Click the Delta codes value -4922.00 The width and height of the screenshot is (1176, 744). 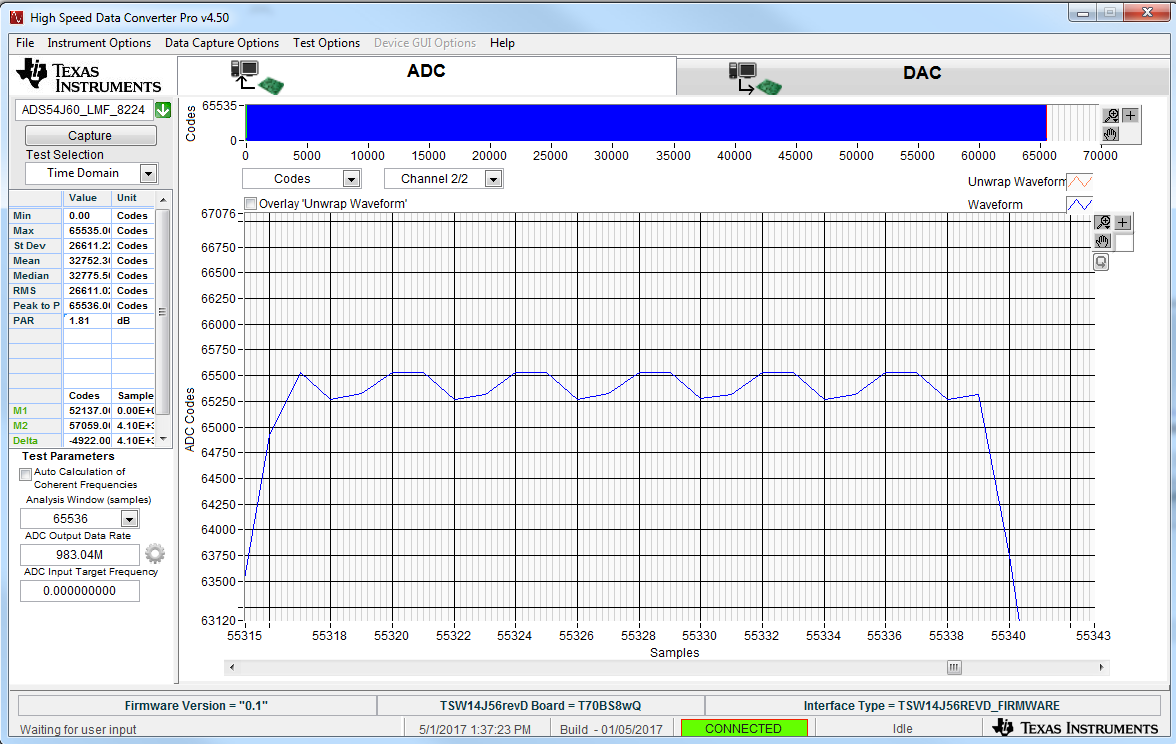click(88, 440)
